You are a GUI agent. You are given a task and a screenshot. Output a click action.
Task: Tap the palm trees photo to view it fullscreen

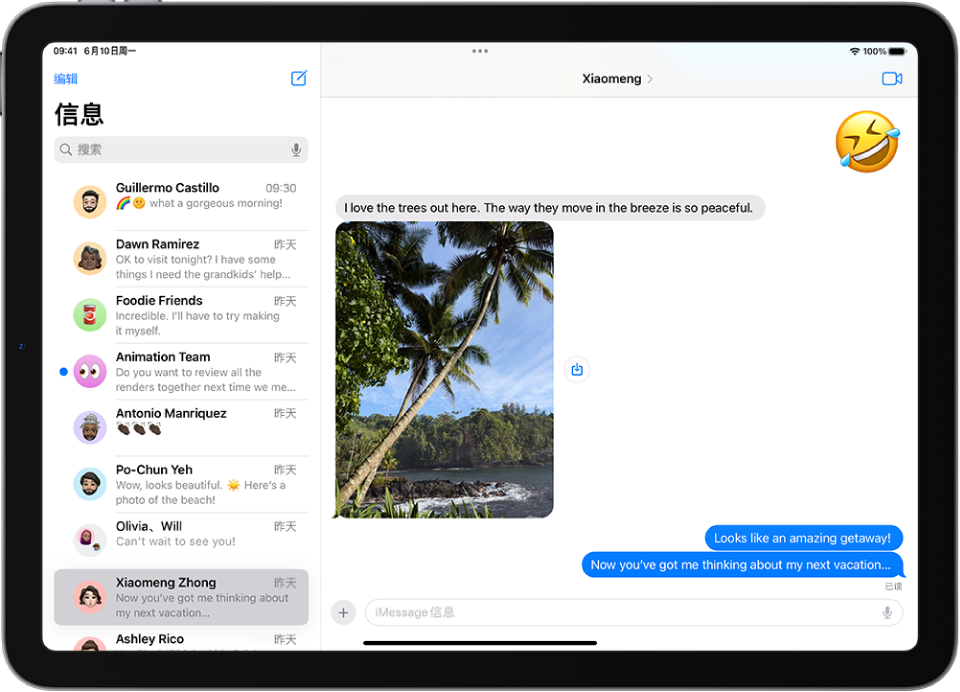click(x=443, y=370)
